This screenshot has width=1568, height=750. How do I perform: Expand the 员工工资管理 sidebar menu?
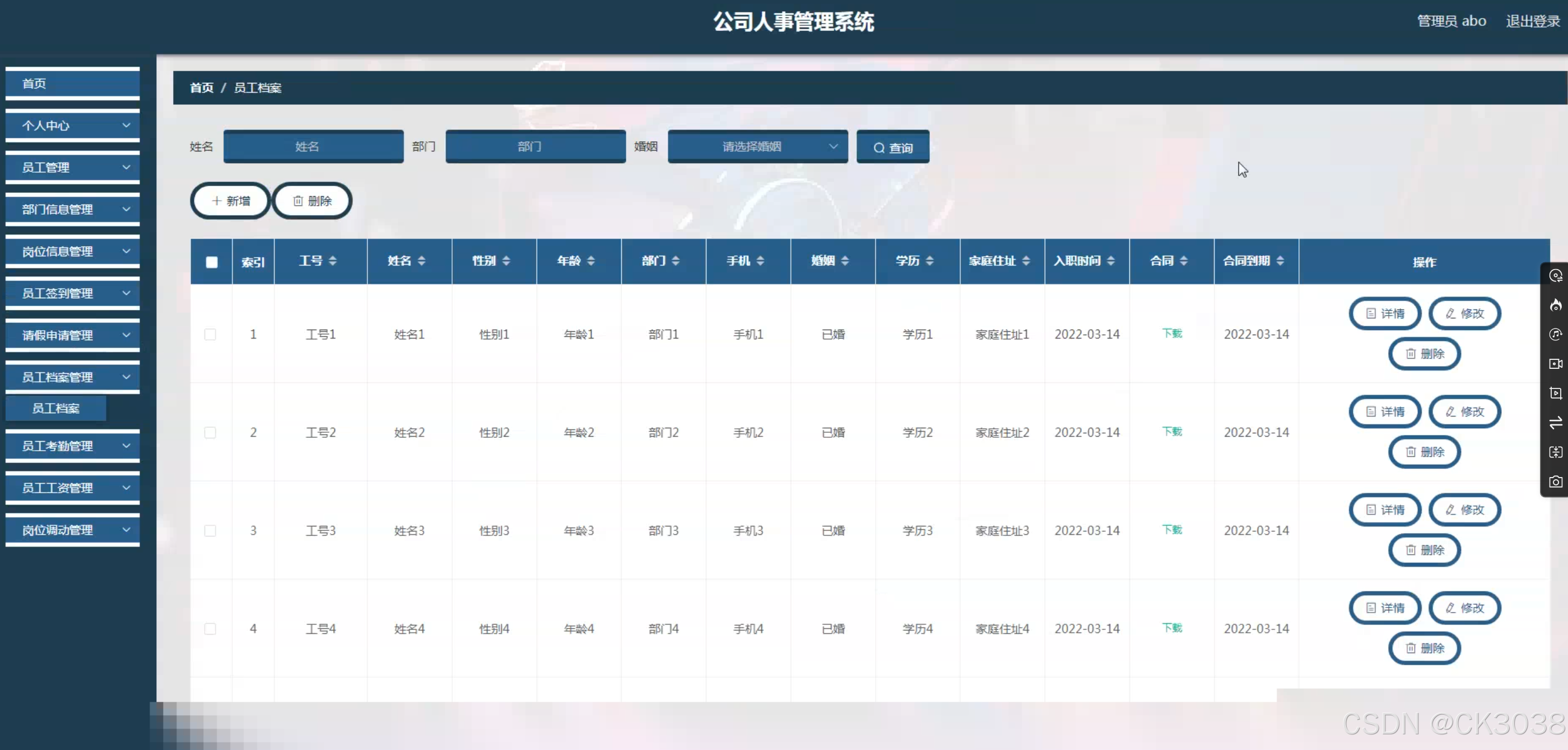pos(72,488)
